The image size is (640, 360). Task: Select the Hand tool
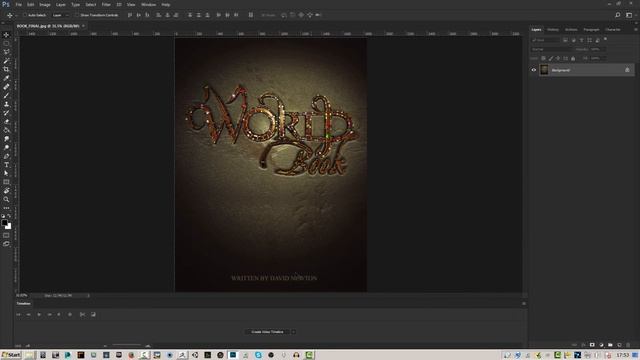(6, 191)
